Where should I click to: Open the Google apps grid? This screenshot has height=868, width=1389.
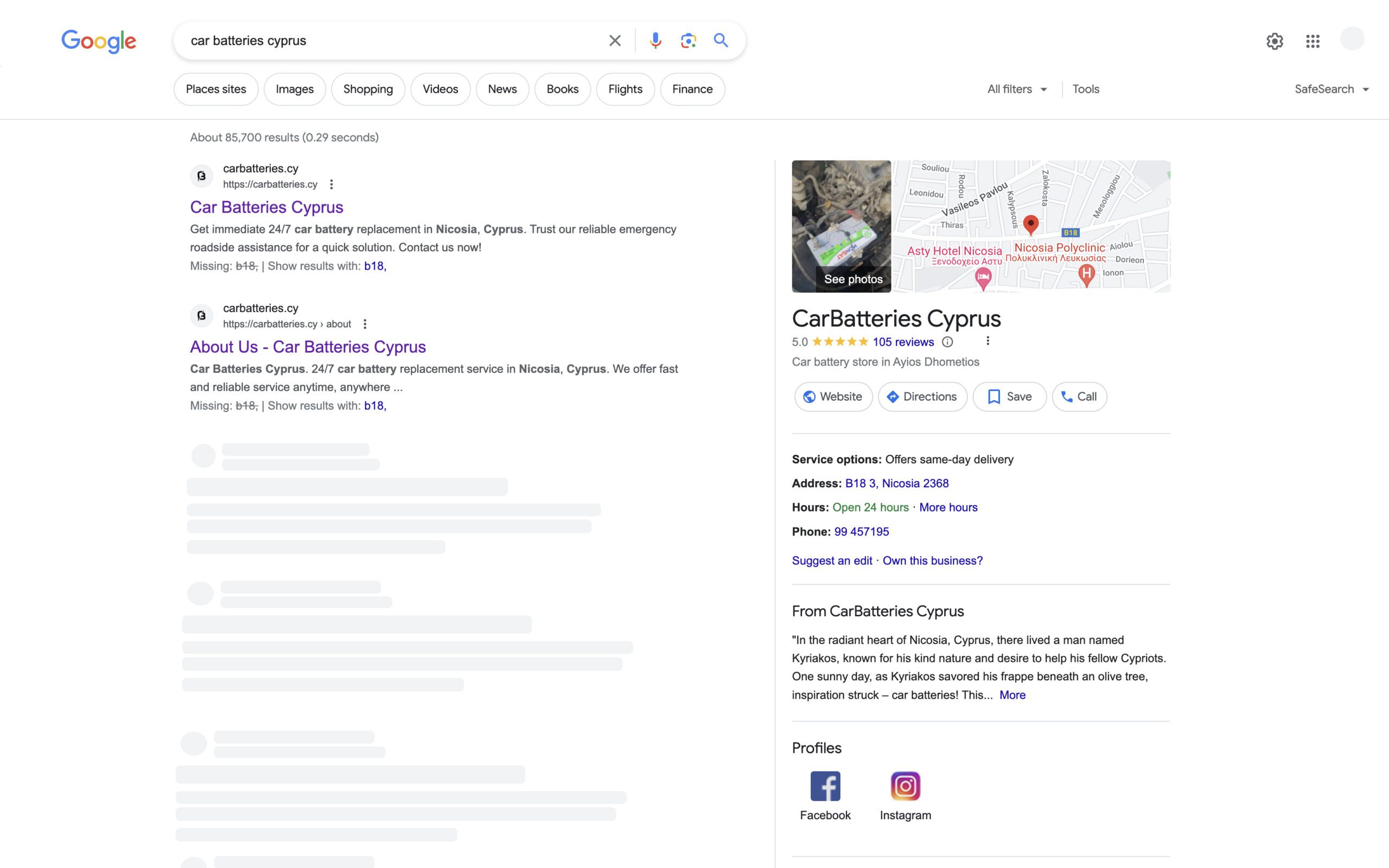(x=1313, y=41)
